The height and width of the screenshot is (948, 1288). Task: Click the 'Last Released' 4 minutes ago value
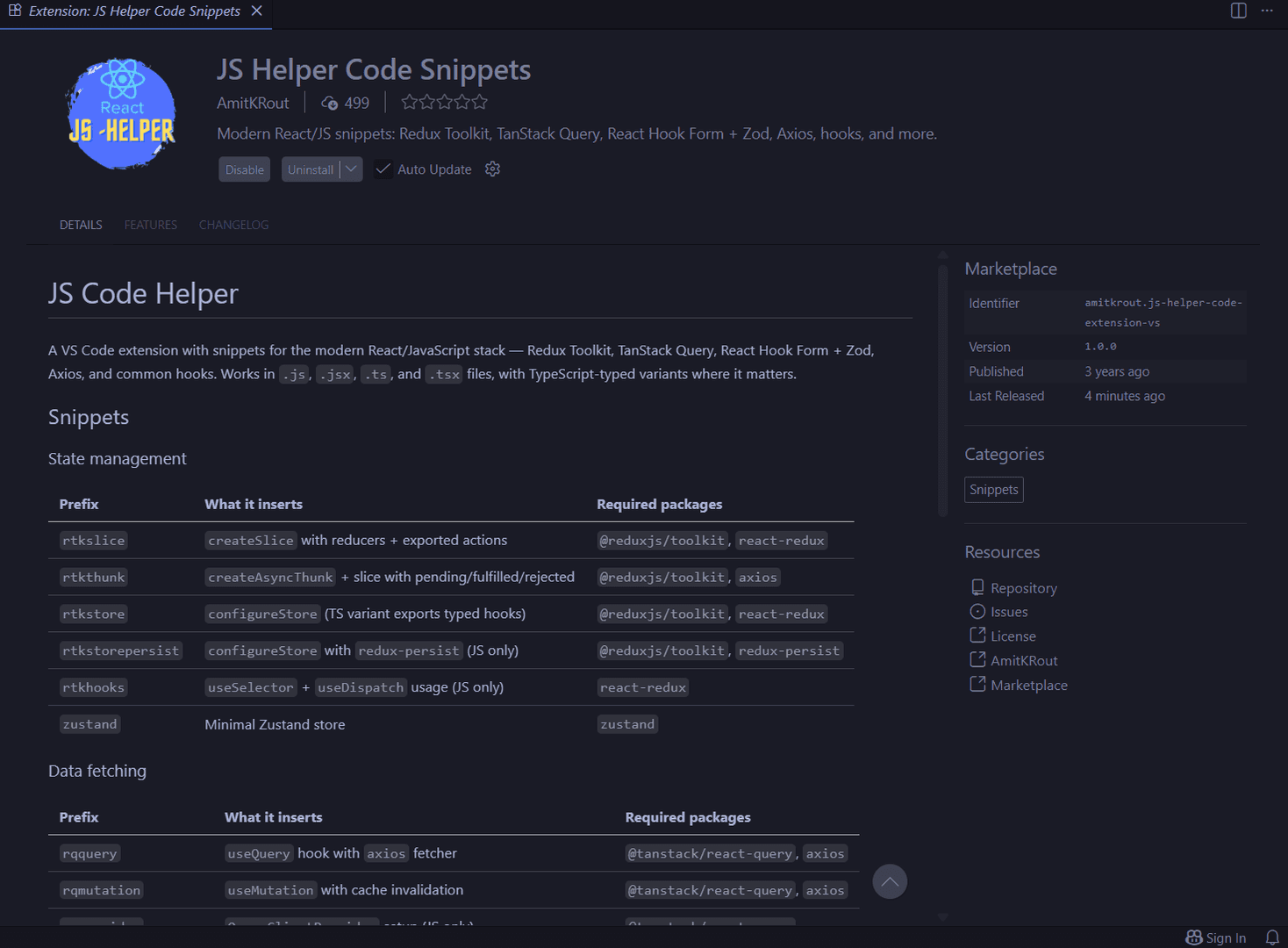[1125, 396]
